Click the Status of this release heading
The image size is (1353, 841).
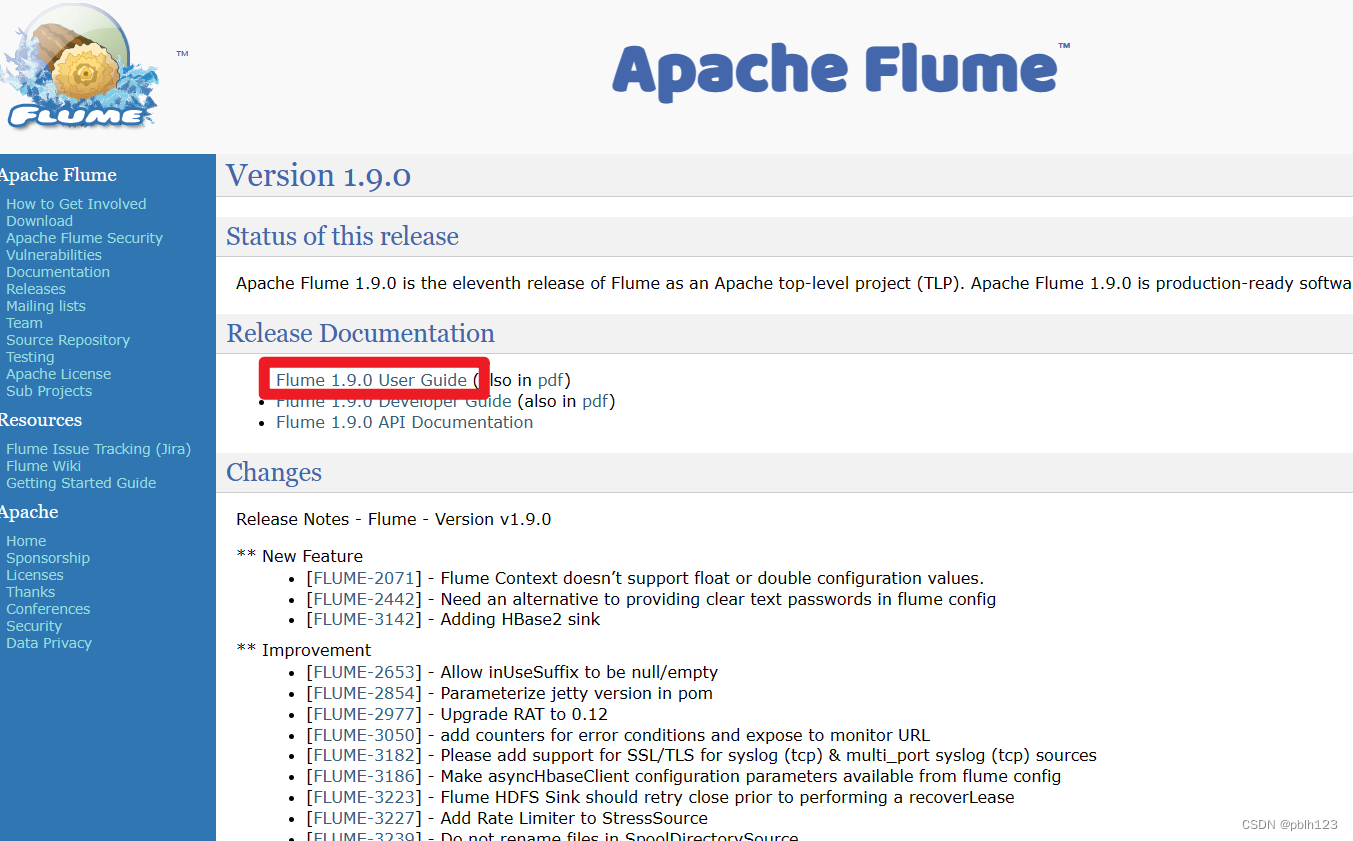pyautogui.click(x=342, y=236)
